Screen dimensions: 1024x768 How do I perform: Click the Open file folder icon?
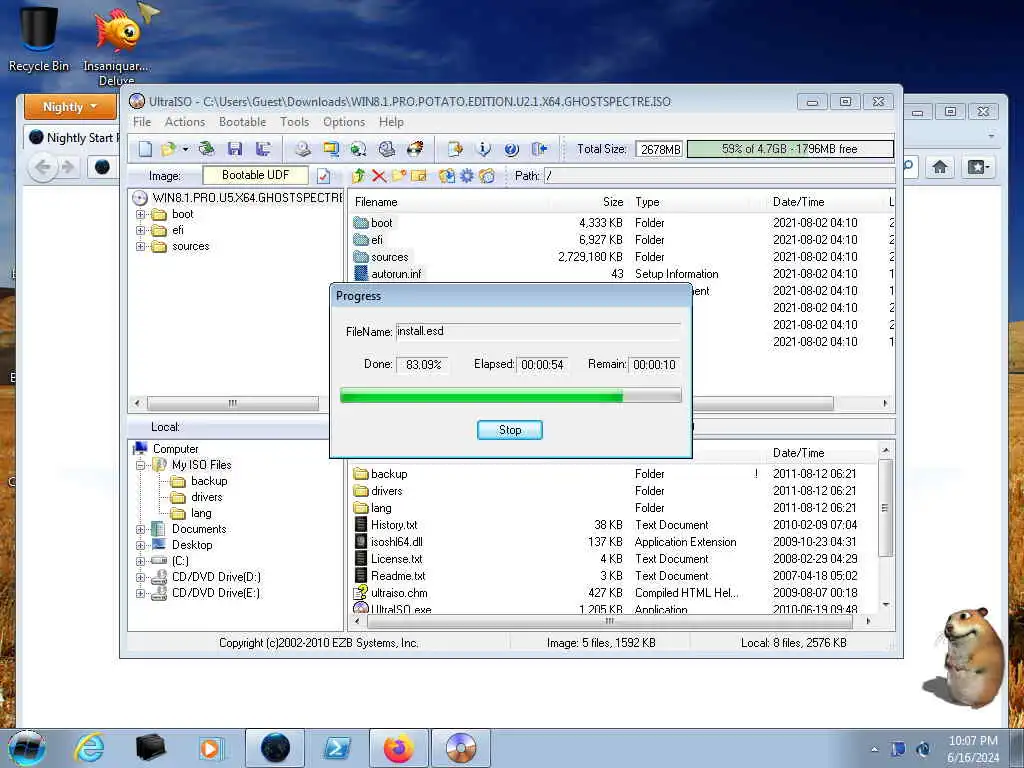pyautogui.click(x=168, y=149)
